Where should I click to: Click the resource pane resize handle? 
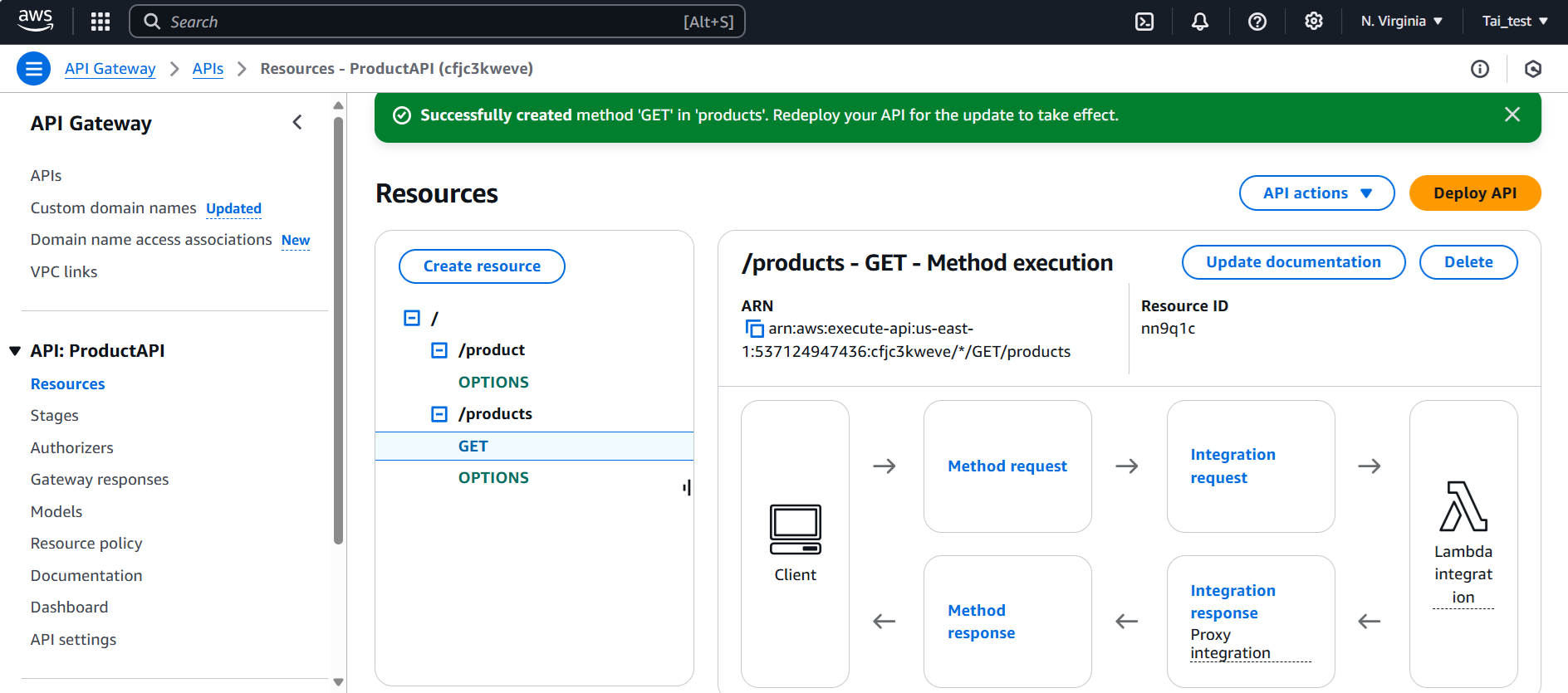point(687,488)
